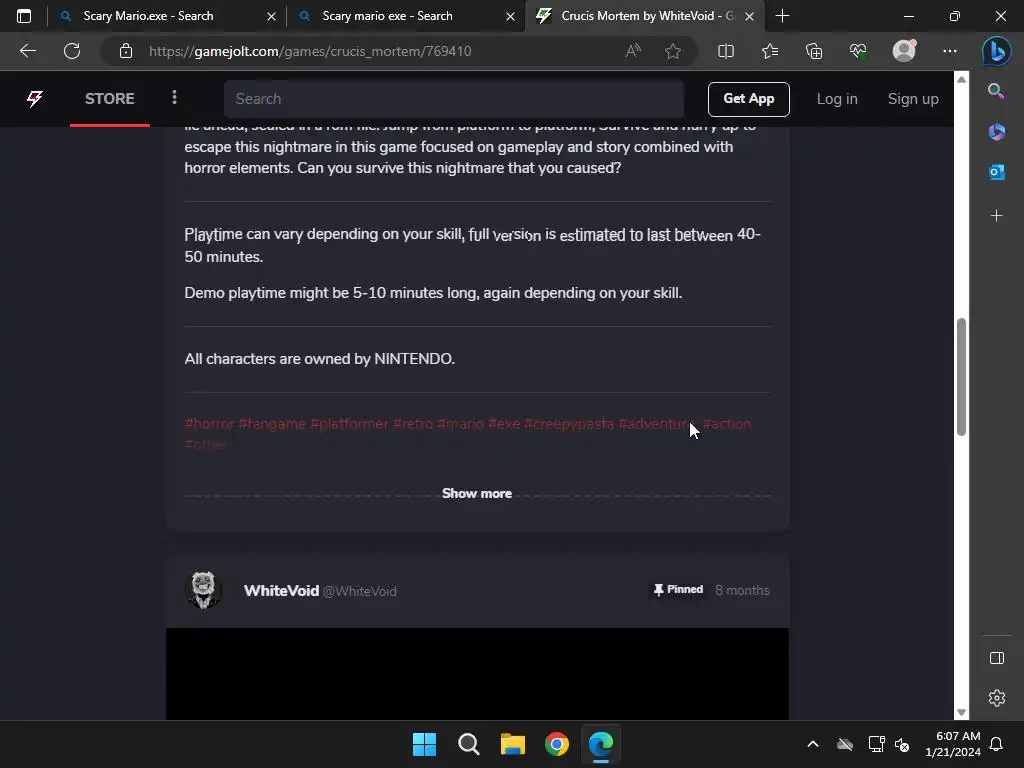This screenshot has width=1024, height=768.
Task: Focus the Game Jolt Search field
Action: point(453,99)
